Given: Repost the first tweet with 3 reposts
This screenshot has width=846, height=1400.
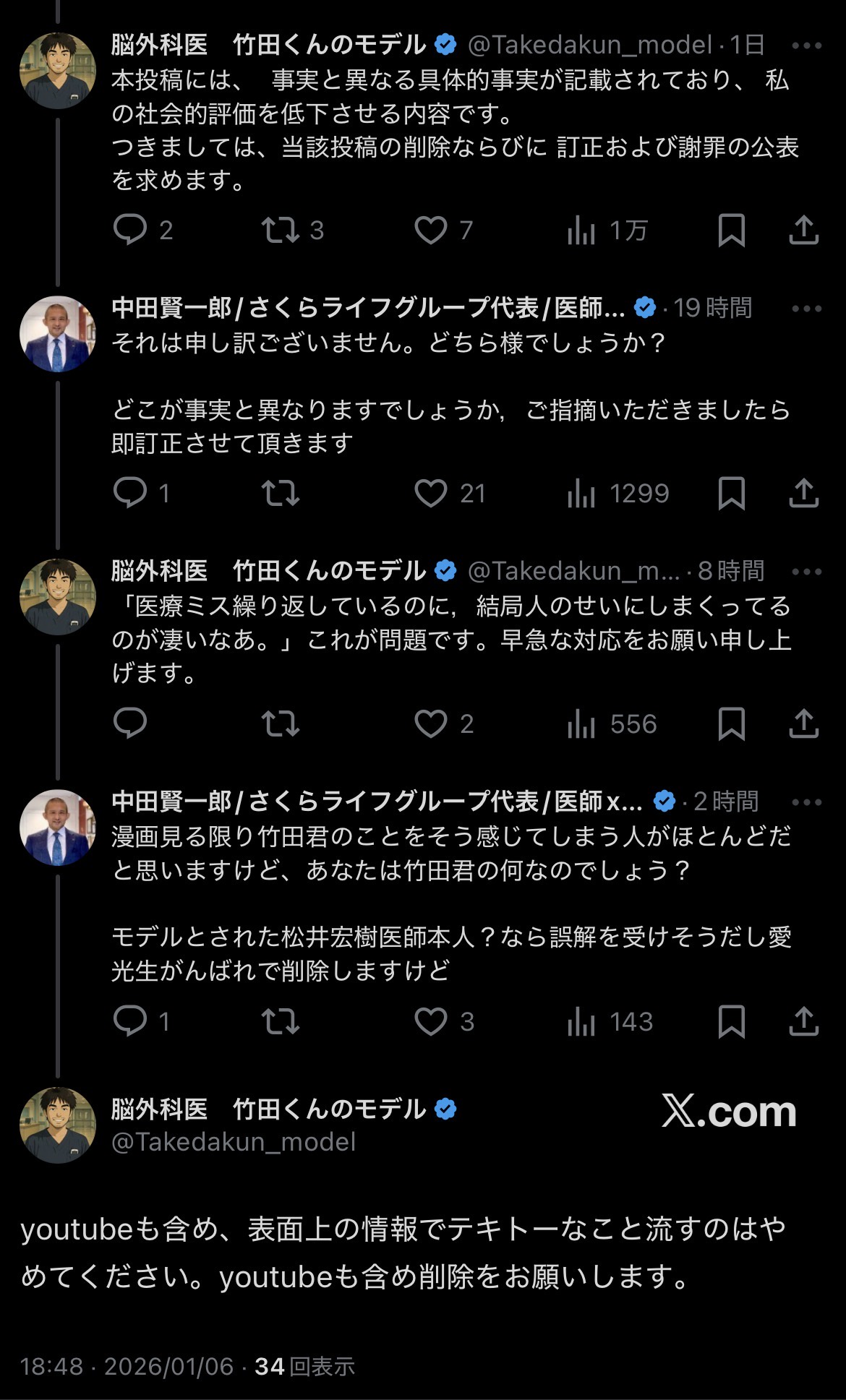Looking at the screenshot, I should pos(280,231).
